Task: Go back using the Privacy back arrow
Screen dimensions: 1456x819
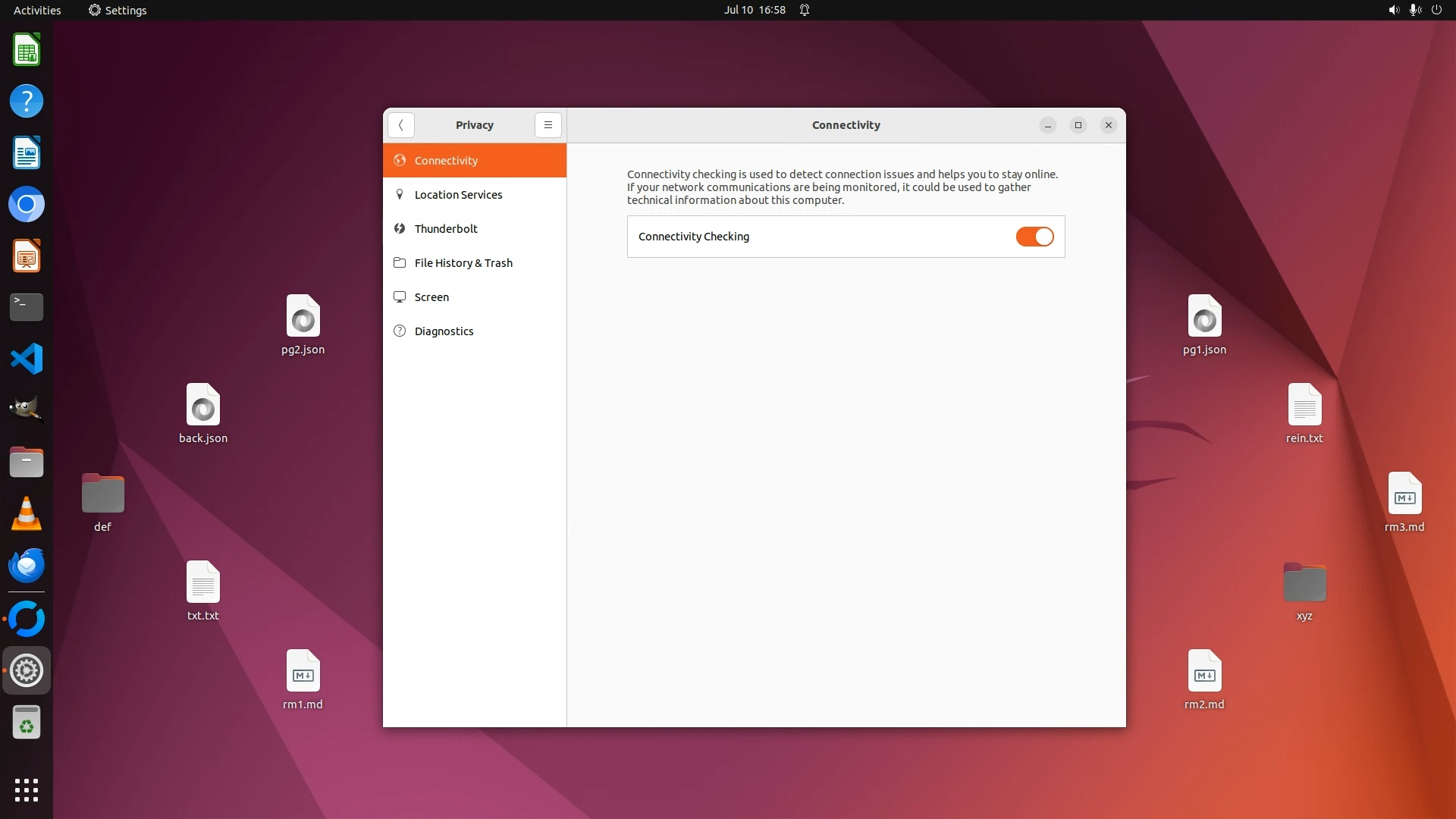Action: (400, 125)
